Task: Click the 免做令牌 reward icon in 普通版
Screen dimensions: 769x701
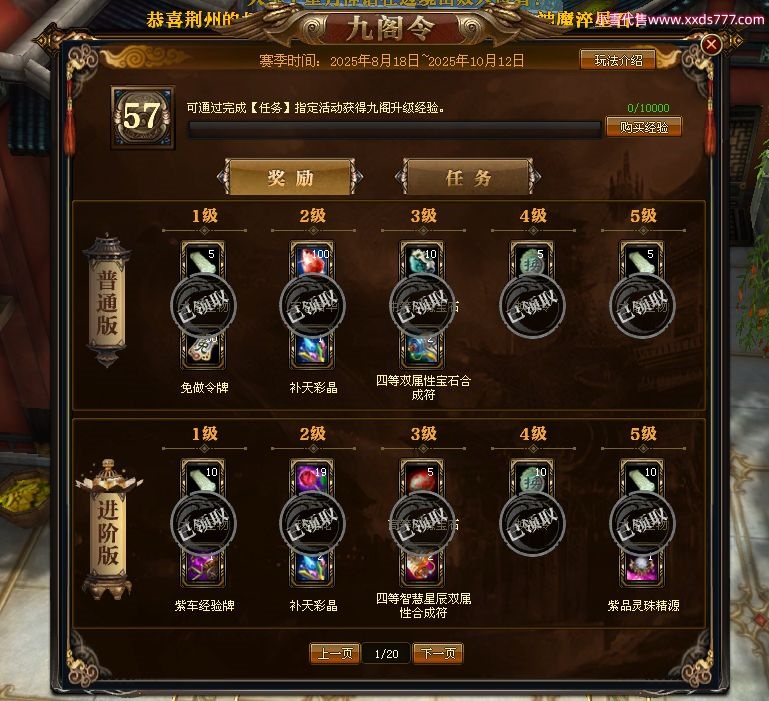Action: (x=204, y=351)
